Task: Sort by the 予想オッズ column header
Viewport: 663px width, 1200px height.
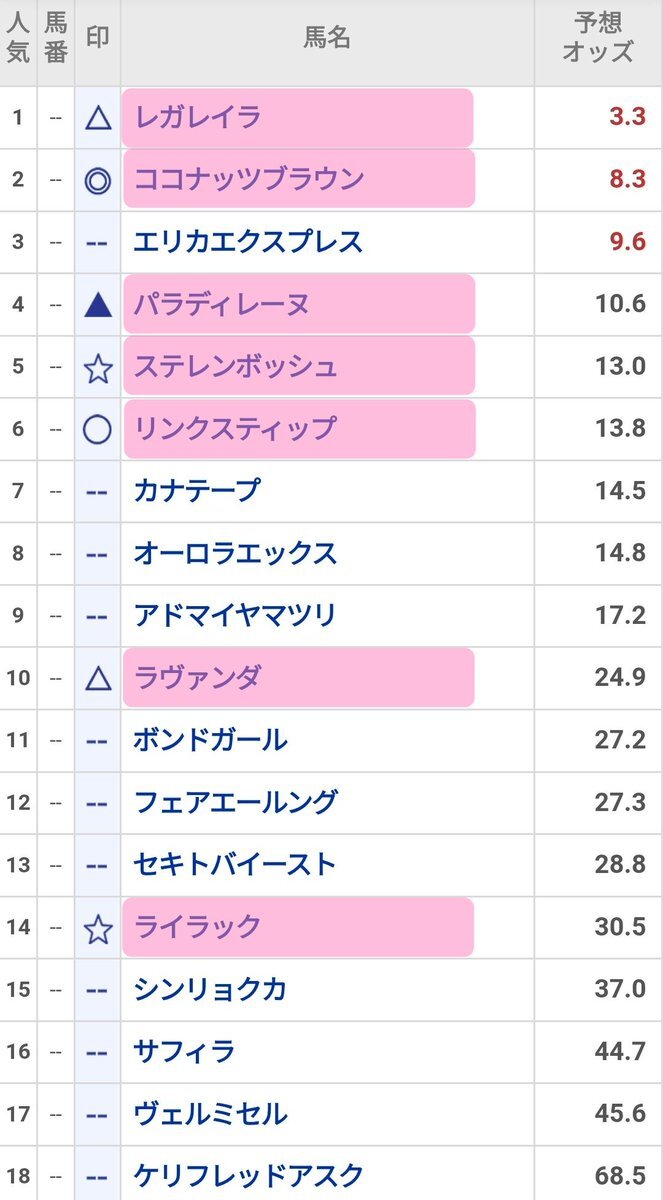Action: pos(597,42)
